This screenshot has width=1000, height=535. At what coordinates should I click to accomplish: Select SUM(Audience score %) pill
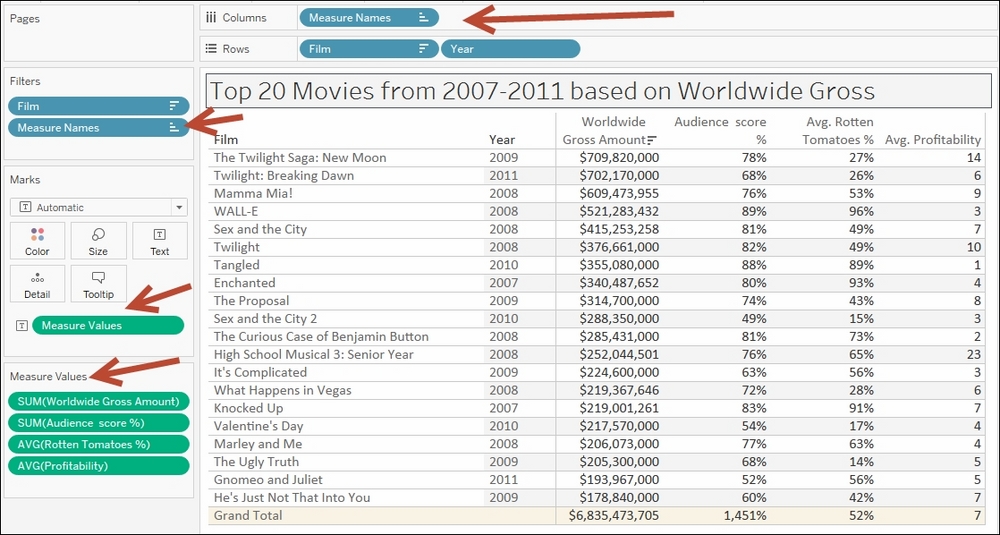[99, 423]
